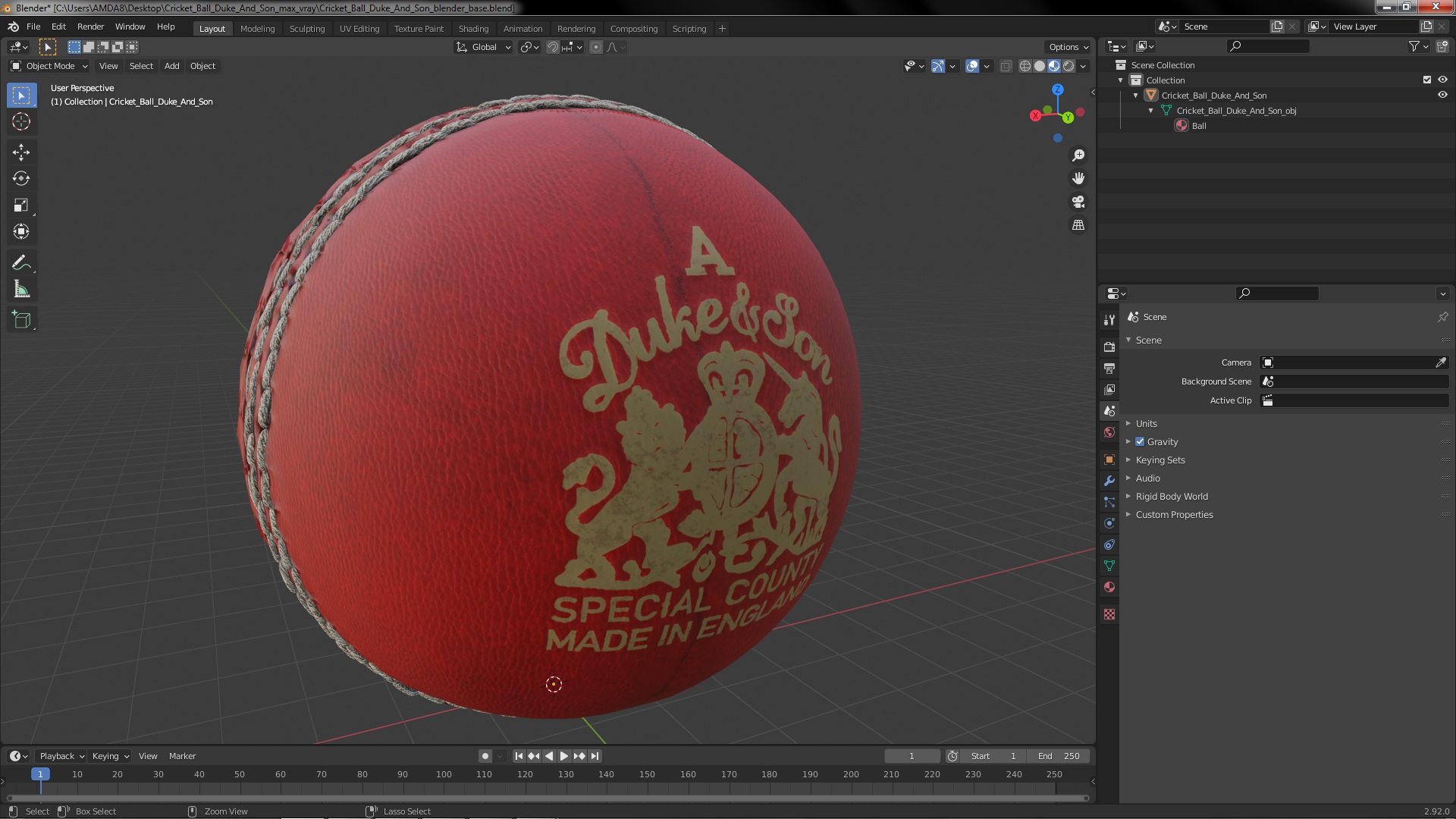Switch perspective/orthographic grid icon
Image resolution: width=1456 pixels, height=819 pixels.
1078,225
